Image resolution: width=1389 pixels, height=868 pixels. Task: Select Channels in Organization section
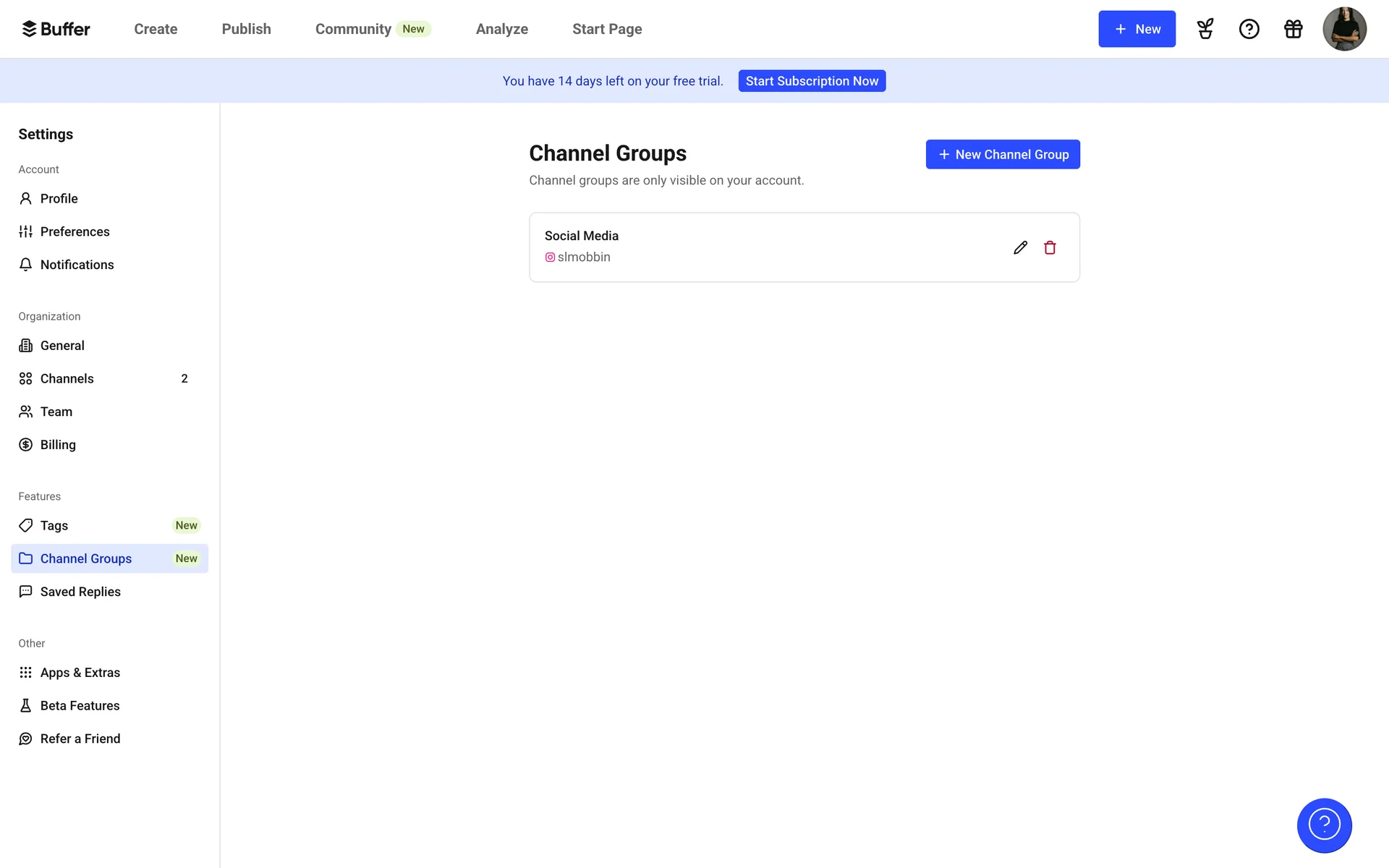tap(67, 378)
